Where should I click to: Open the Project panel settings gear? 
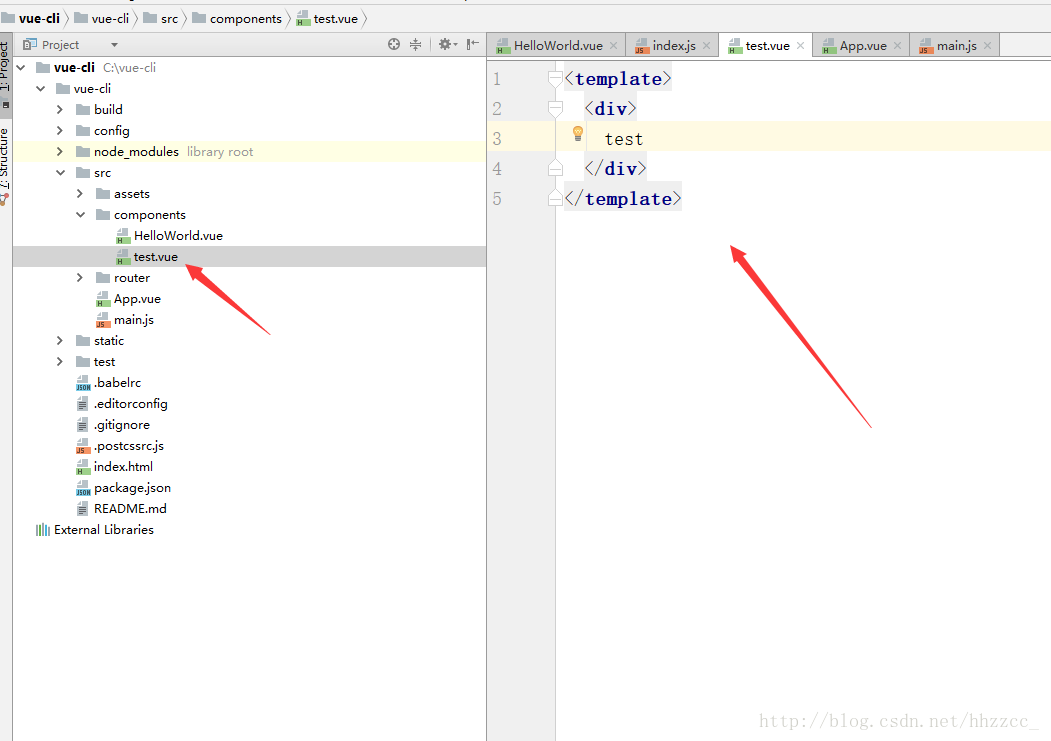pyautogui.click(x=447, y=44)
